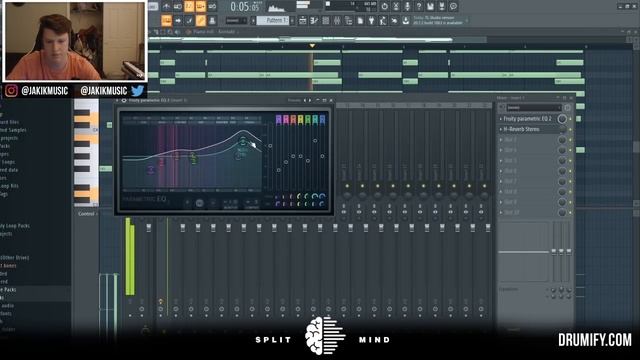Image resolution: width=640 pixels, height=360 pixels.
Task: Open the project info speech bubble icon
Action: point(453,7)
